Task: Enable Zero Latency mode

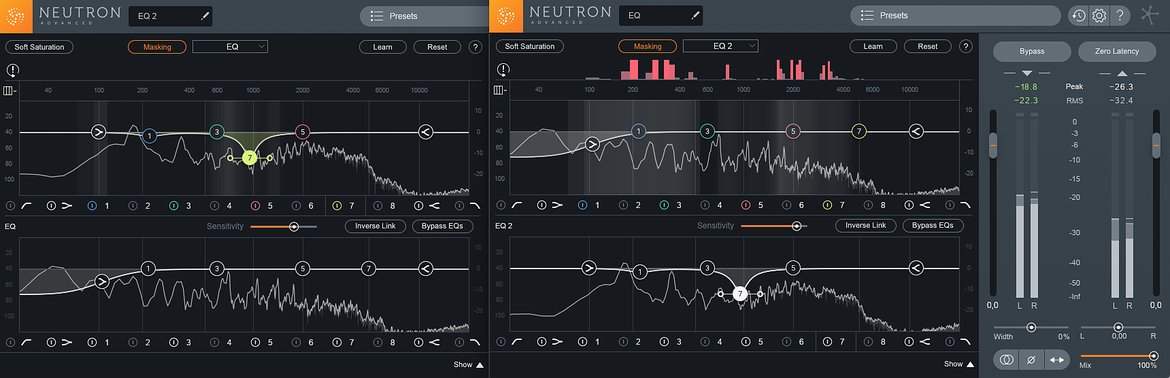Action: click(1117, 51)
